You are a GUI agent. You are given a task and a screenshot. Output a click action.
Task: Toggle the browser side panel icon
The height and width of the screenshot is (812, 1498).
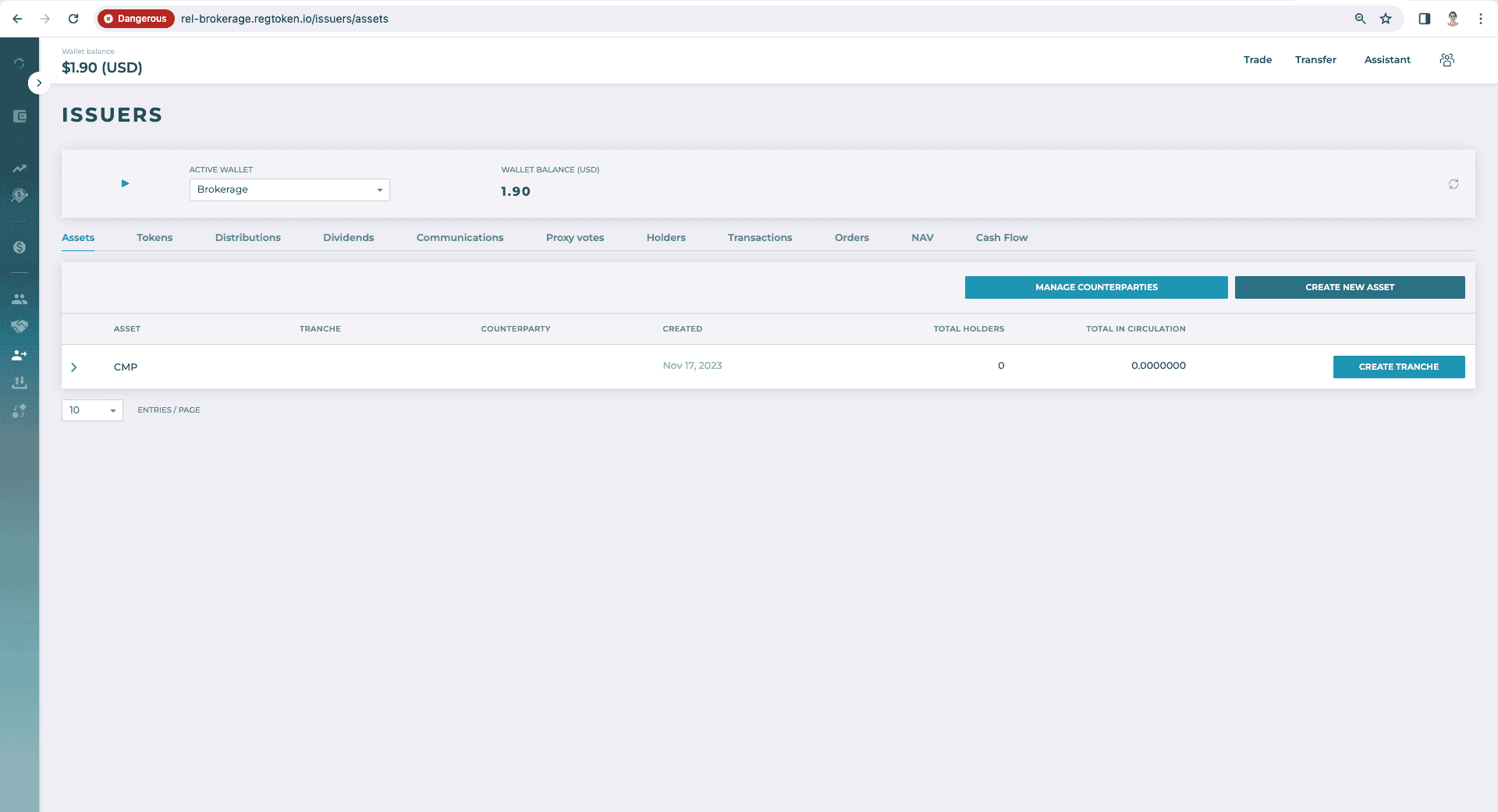(x=1425, y=19)
